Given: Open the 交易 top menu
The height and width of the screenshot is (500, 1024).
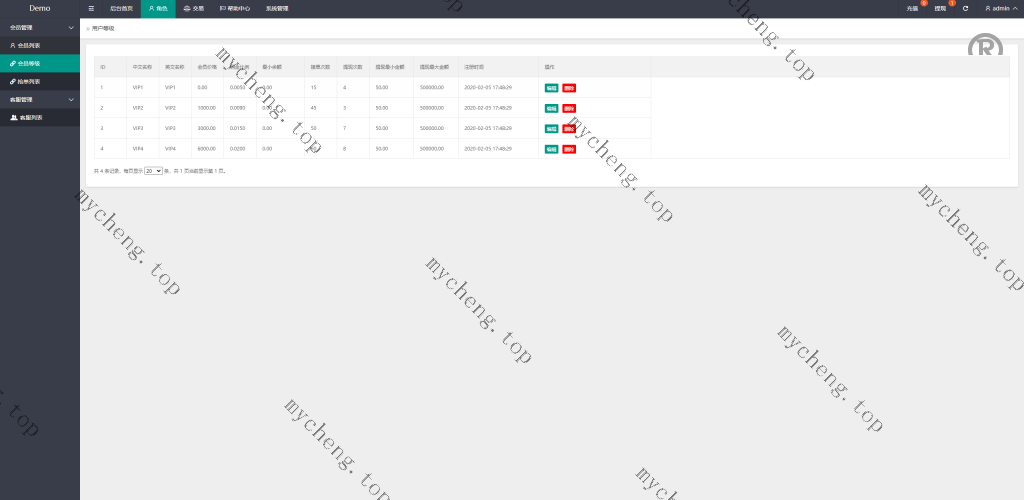Looking at the screenshot, I should [193, 8].
